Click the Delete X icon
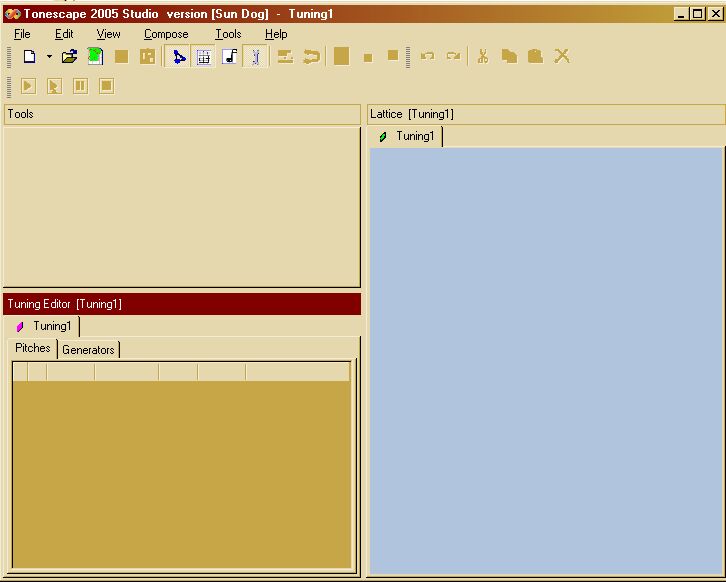The width and height of the screenshot is (726, 582). [x=562, y=56]
